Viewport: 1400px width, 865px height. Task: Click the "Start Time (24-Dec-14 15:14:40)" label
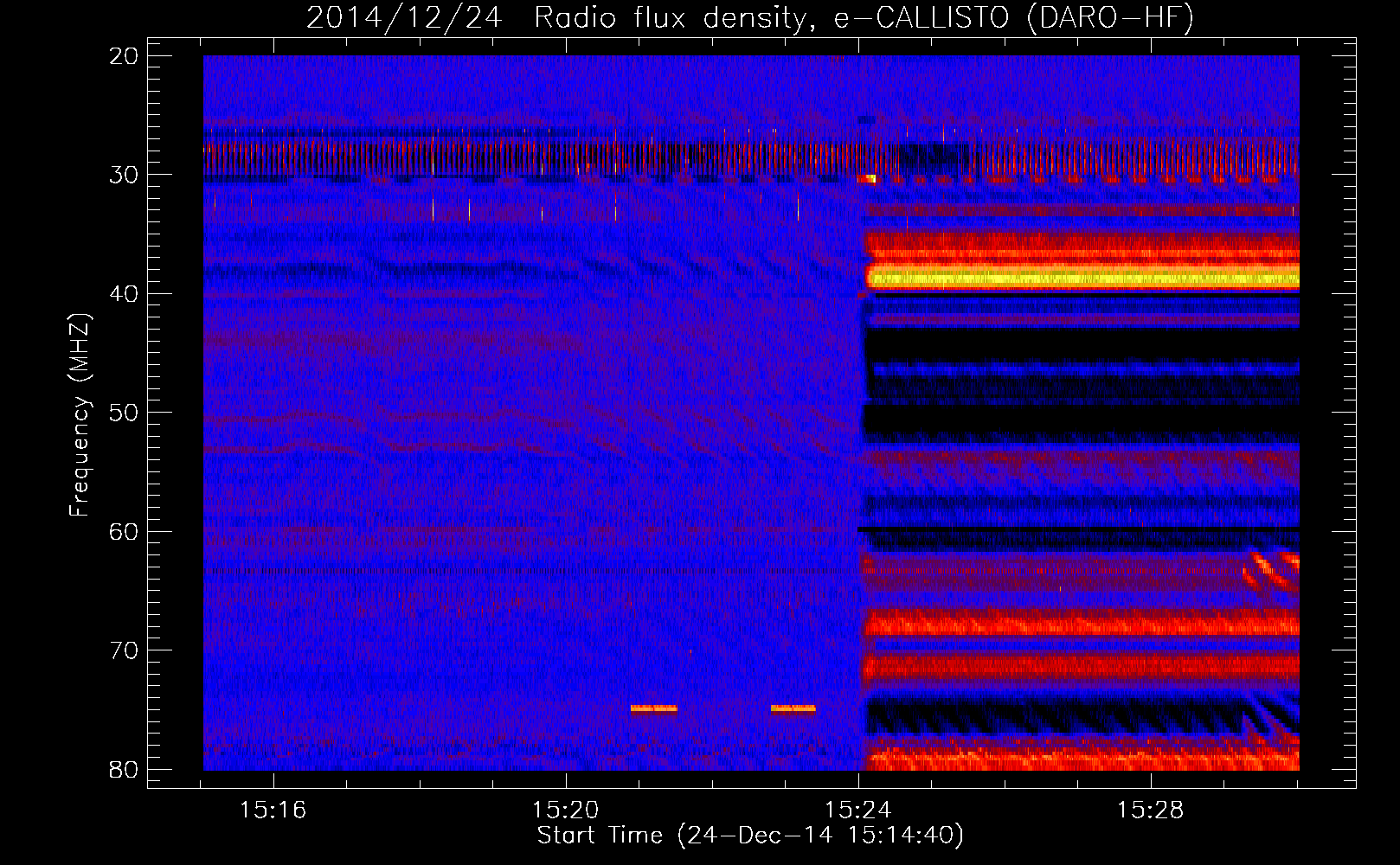750,836
